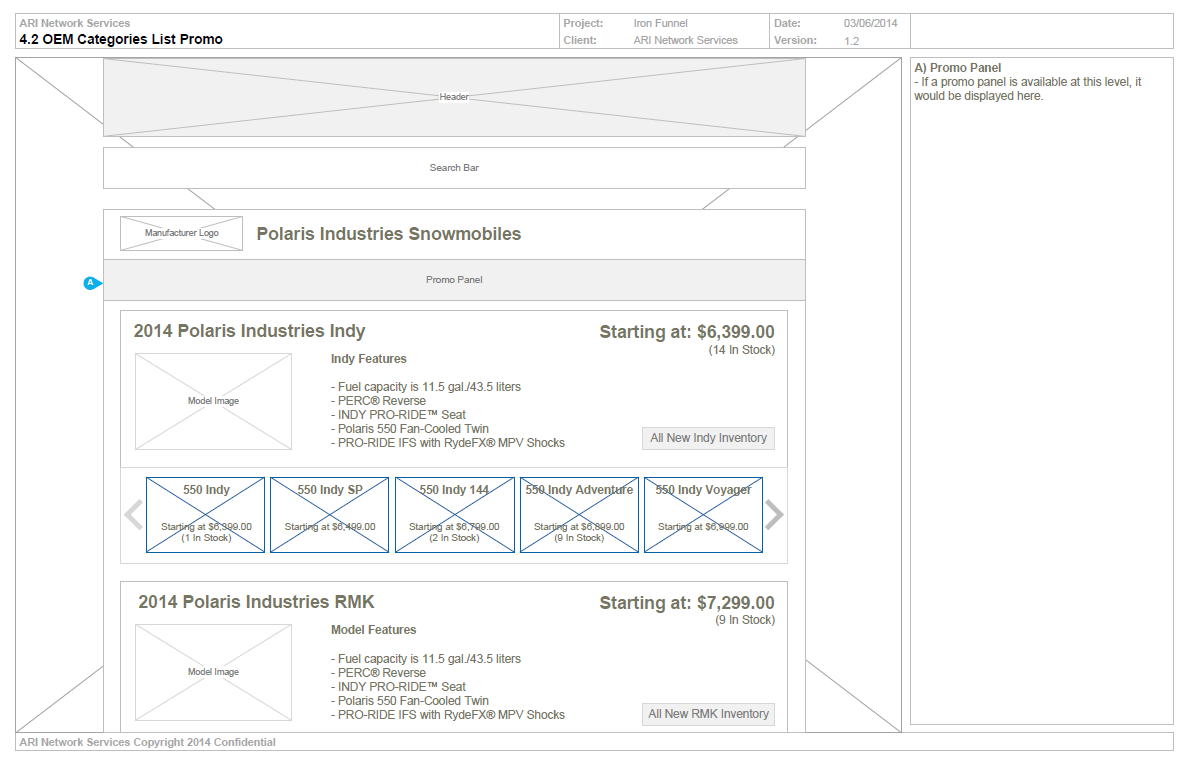Click the PERC Reverse line under Indy Features
The height and width of the screenshot is (763, 1186).
click(x=378, y=401)
